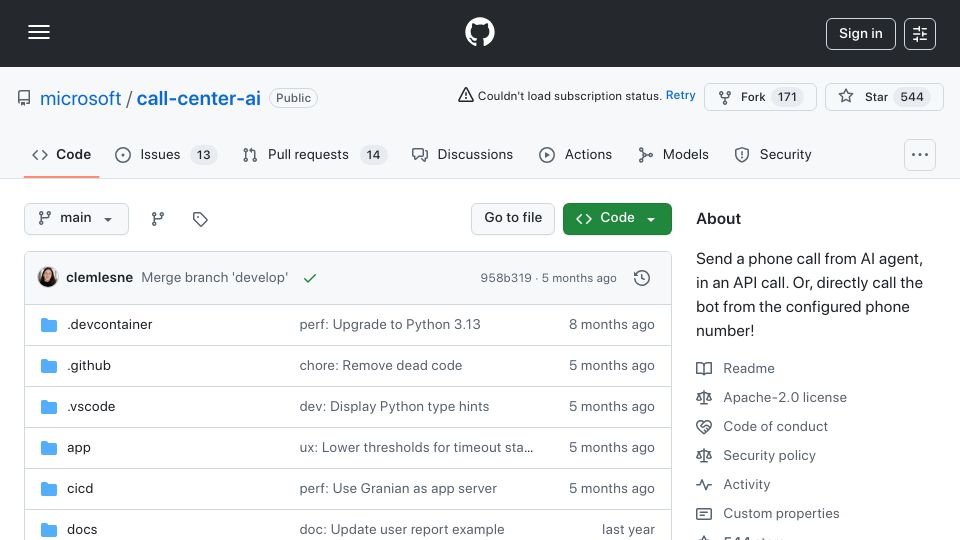Open the hamburger navigation menu
This screenshot has height=540, width=960.
pyautogui.click(x=39, y=32)
